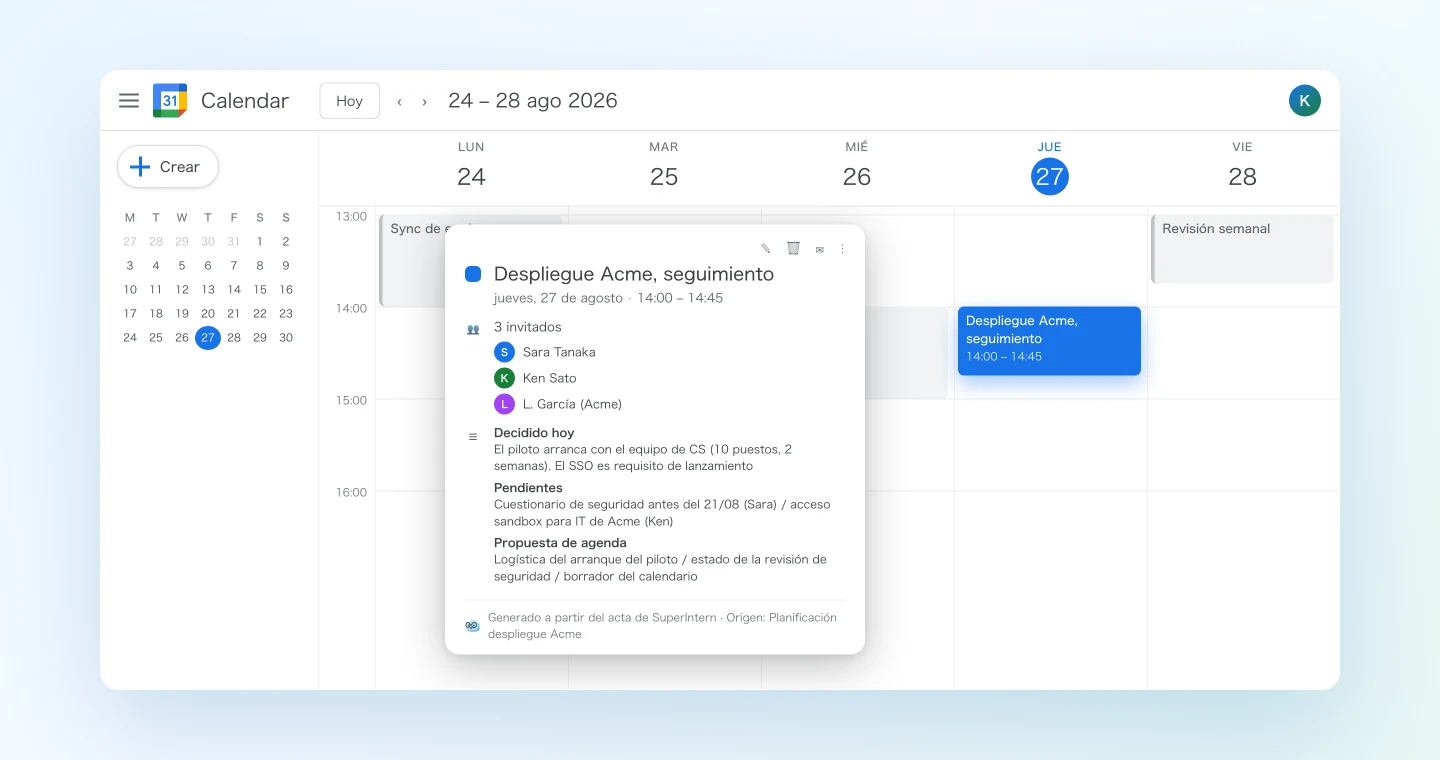Select 27 in the mini calendar
This screenshot has width=1440, height=760.
[208, 338]
